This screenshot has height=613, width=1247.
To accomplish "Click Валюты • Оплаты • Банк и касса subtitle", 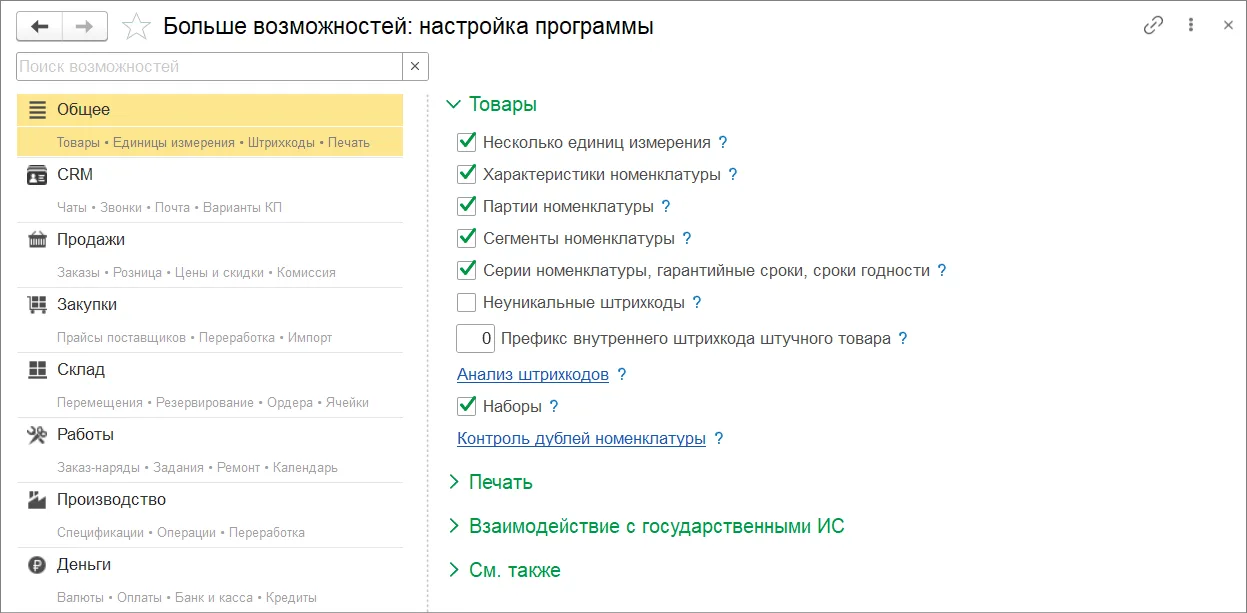I will pyautogui.click(x=187, y=598).
